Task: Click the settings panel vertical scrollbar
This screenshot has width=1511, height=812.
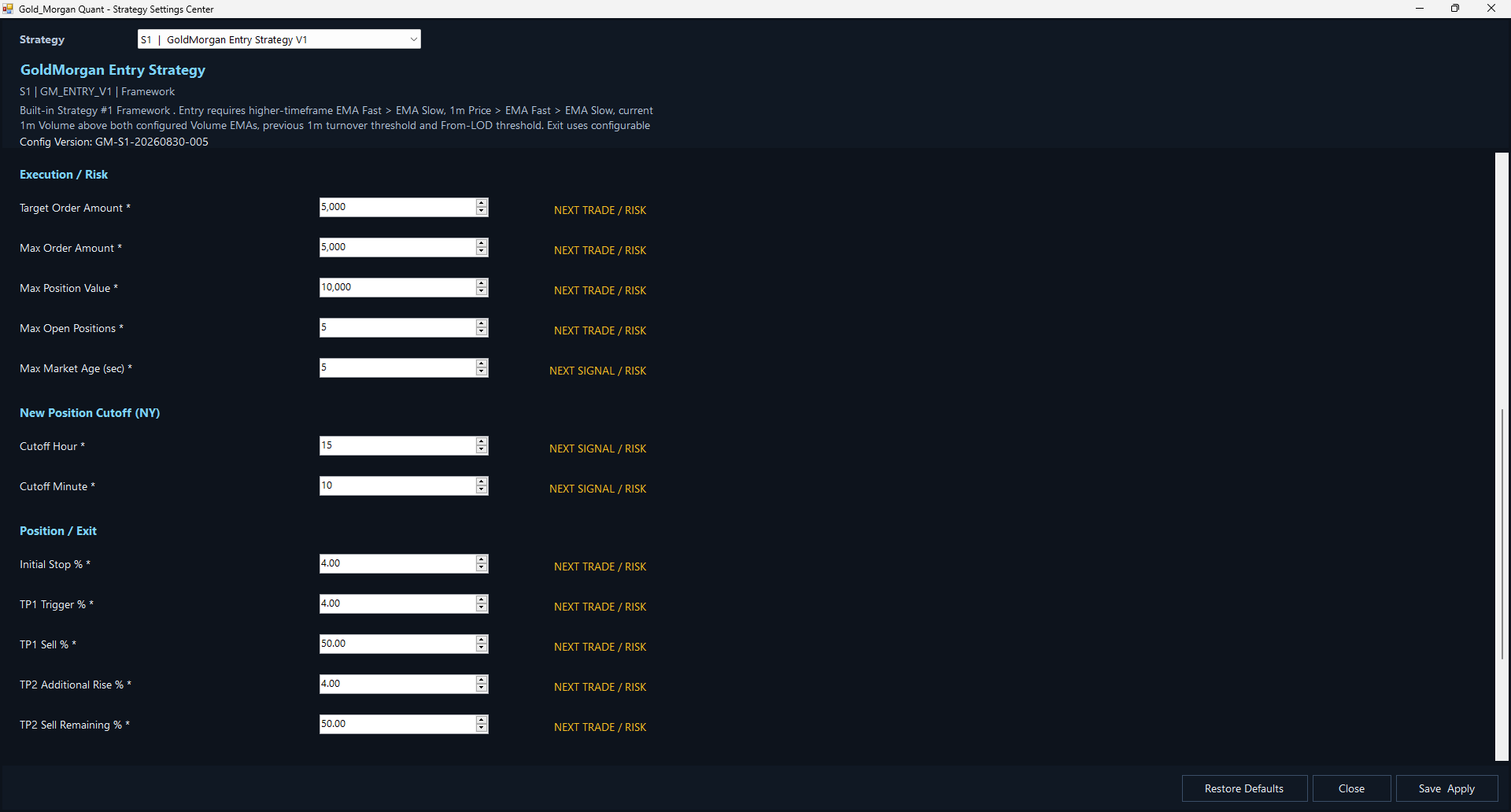Action: pos(1502,456)
